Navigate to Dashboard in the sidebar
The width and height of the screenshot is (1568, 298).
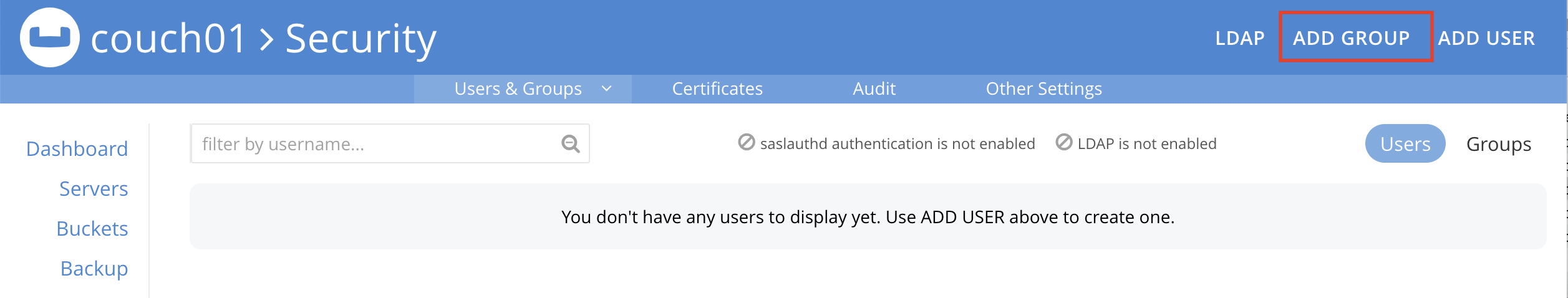(x=77, y=149)
